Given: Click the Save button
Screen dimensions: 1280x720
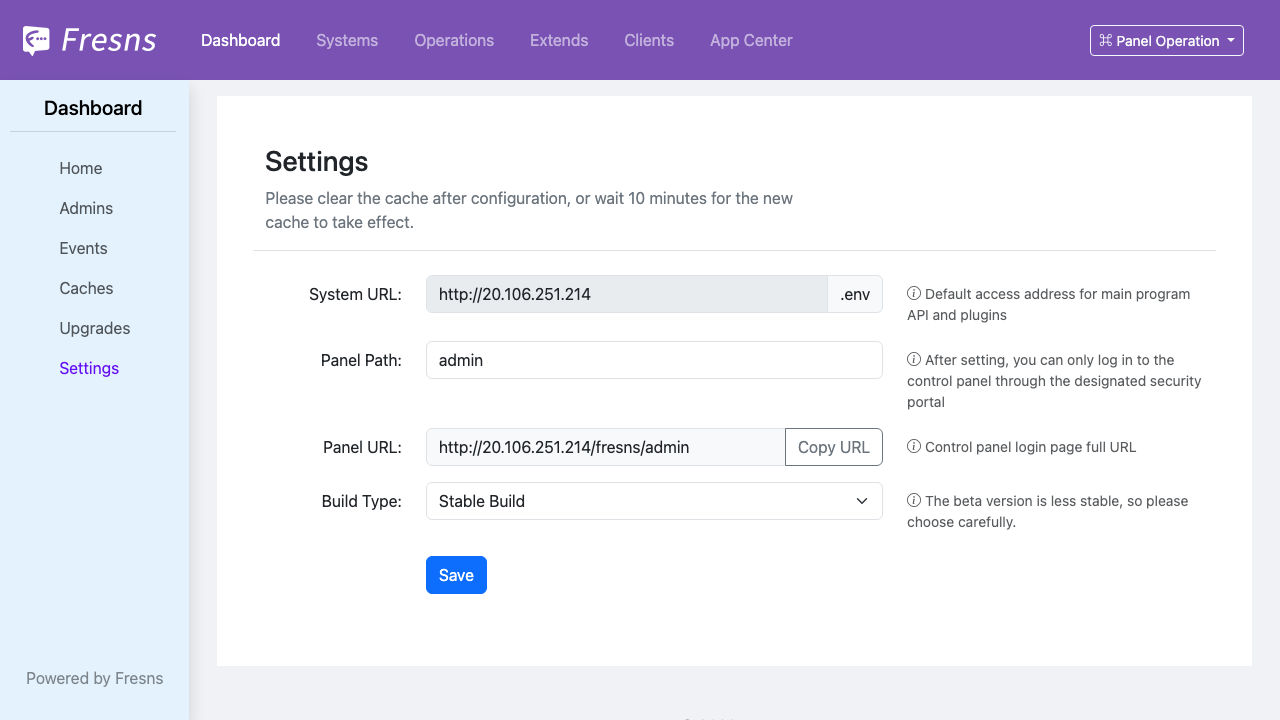Looking at the screenshot, I should pos(456,575).
